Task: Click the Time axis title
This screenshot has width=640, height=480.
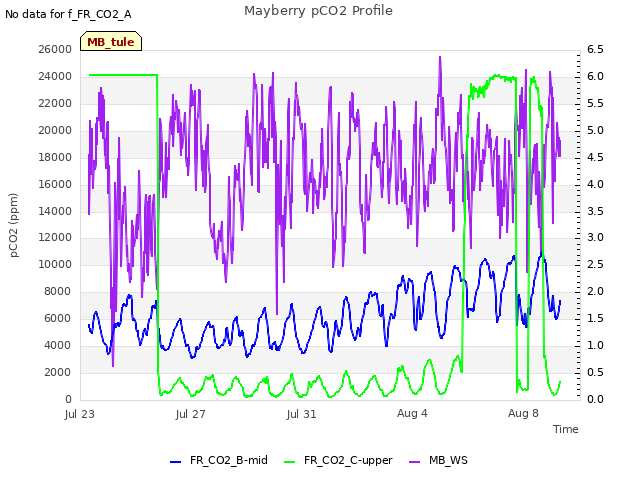Action: (x=566, y=429)
